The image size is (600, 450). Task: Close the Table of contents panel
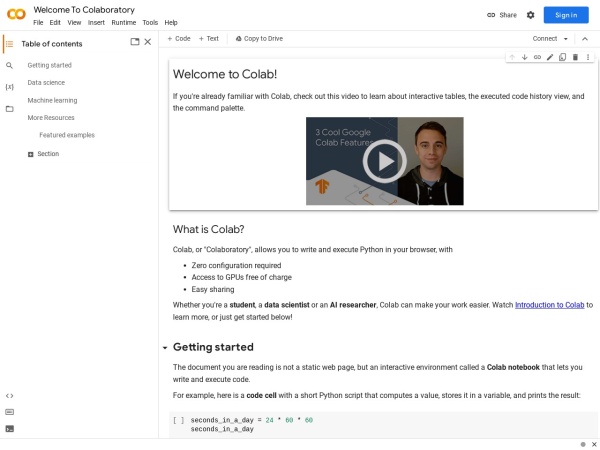(148, 42)
